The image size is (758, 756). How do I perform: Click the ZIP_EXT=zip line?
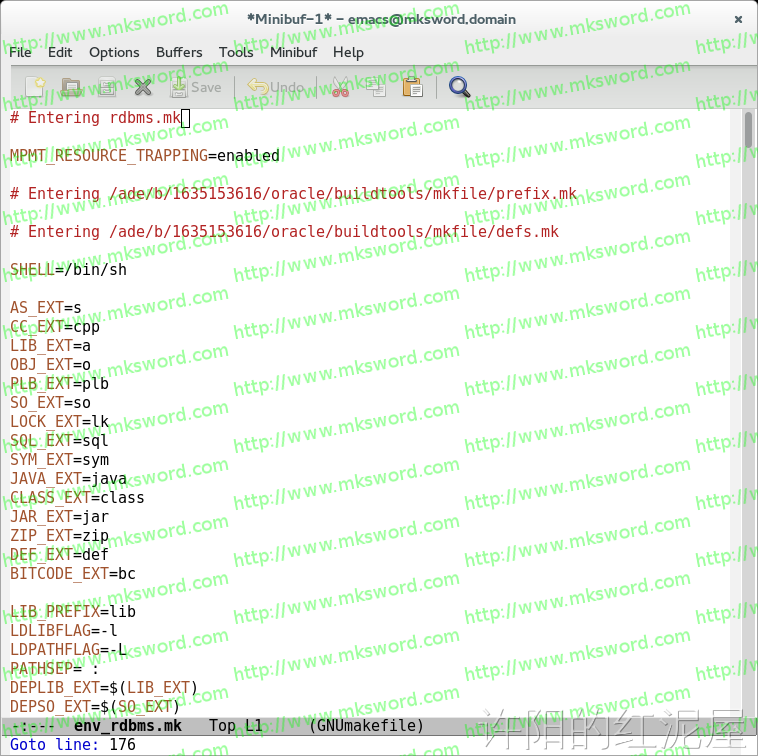click(59, 536)
